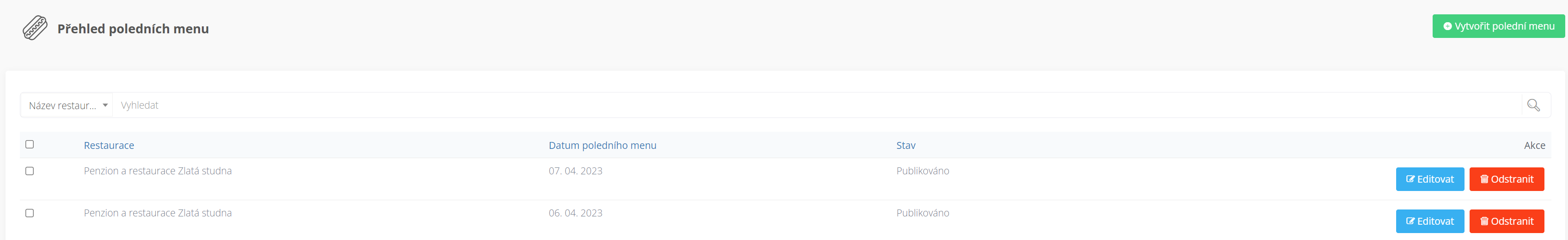
Task: Click the trash icon for 06. 04. 2023 menu
Action: (1484, 221)
